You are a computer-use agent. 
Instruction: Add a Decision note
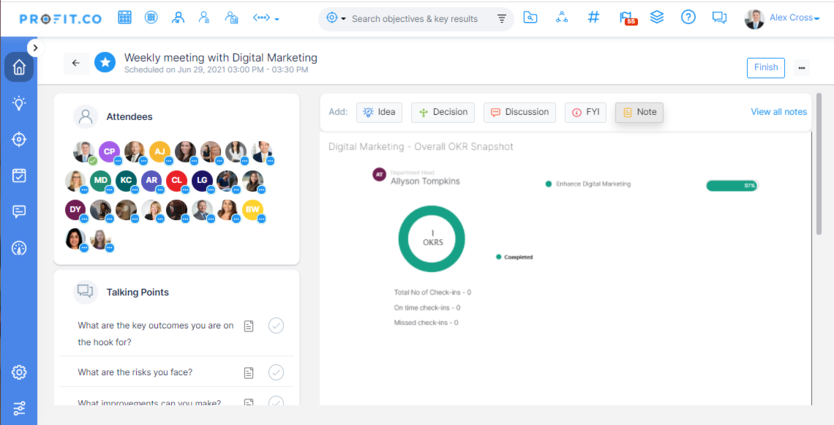pos(443,112)
